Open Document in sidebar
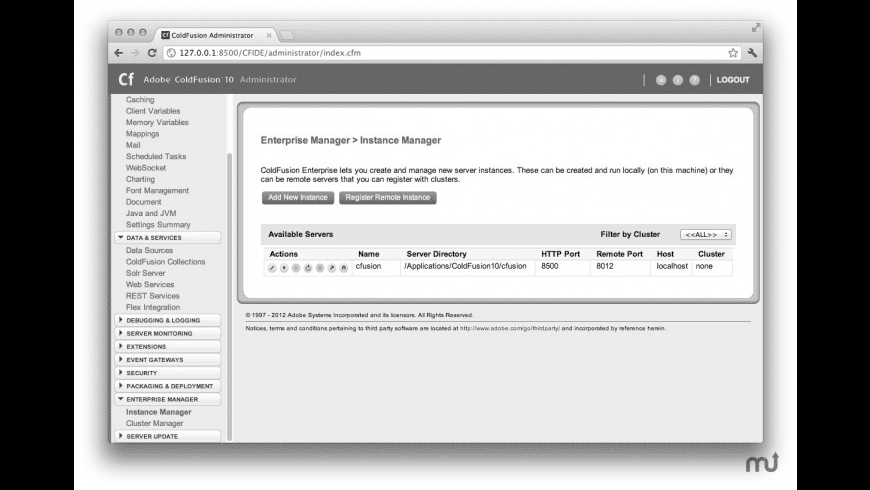 [x=144, y=202]
